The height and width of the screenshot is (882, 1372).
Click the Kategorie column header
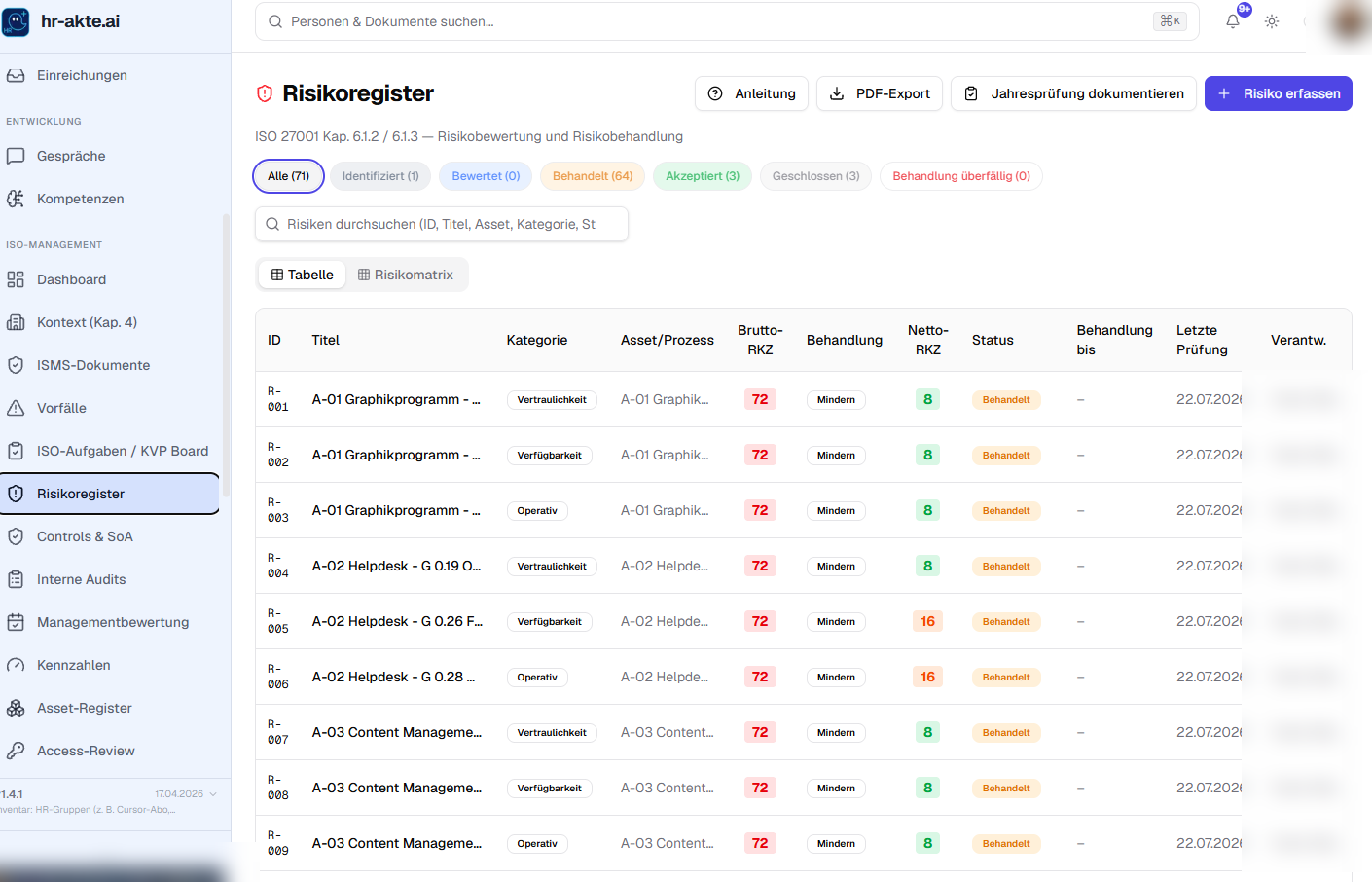pos(537,340)
